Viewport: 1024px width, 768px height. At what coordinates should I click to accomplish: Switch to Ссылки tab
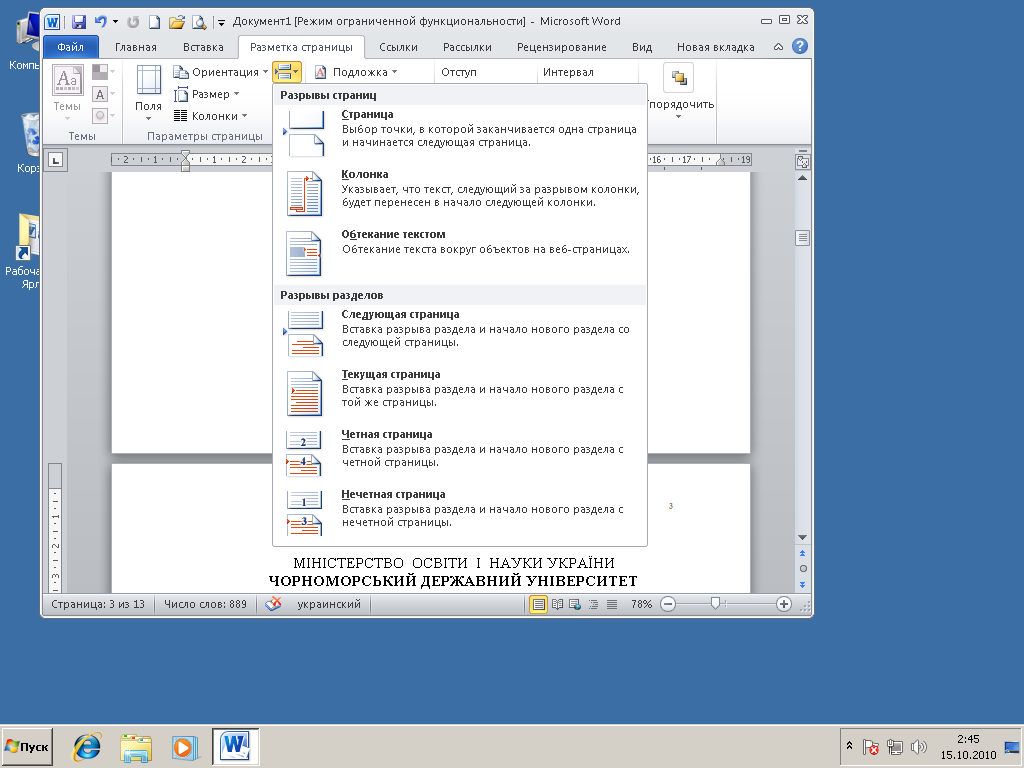pos(398,47)
